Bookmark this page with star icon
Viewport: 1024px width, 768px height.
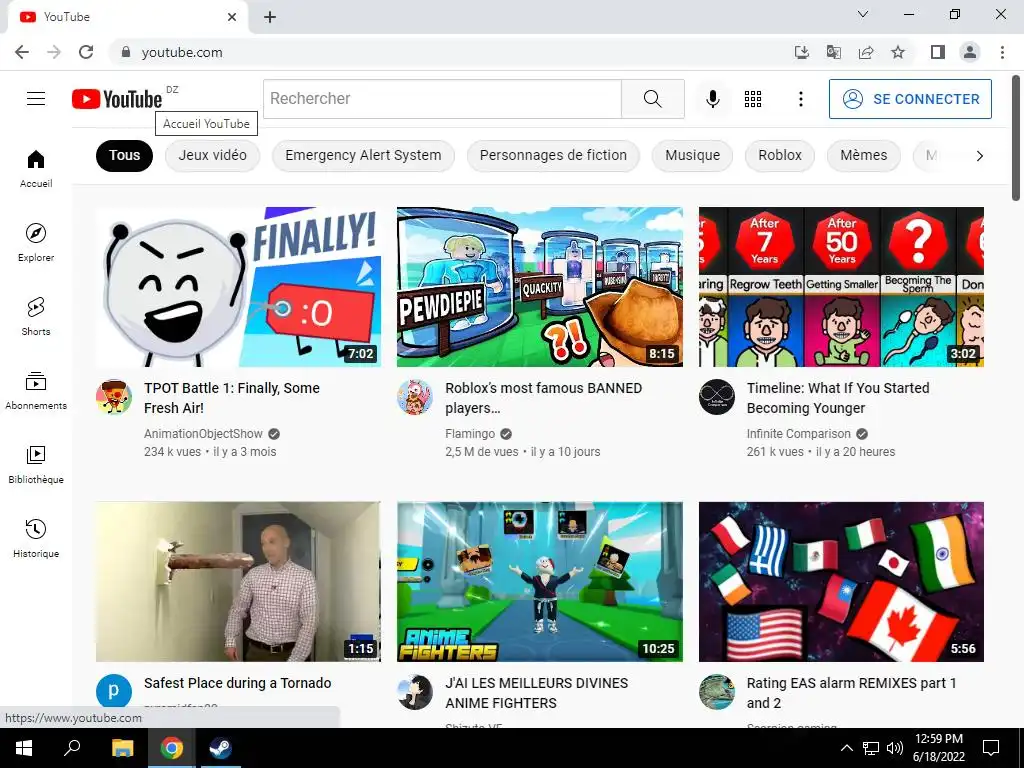(898, 52)
